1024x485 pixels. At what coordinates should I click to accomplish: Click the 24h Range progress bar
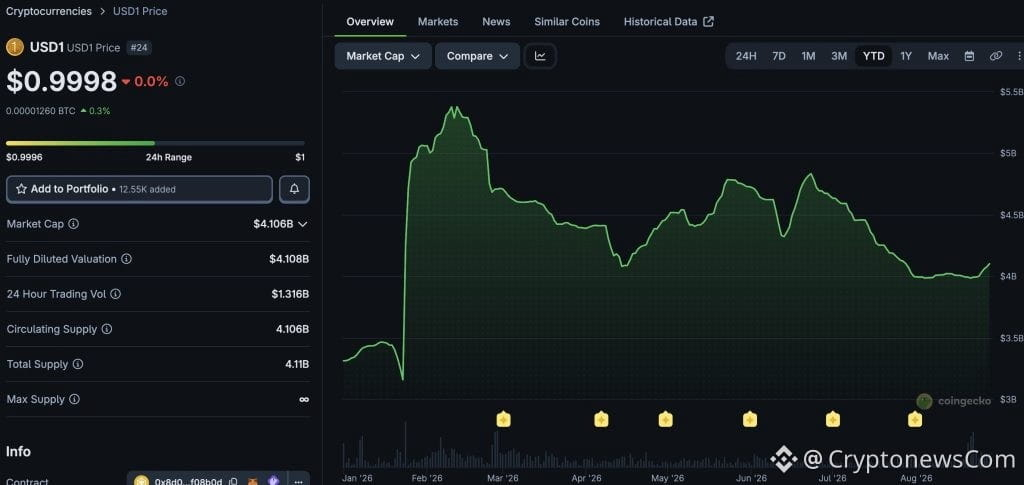coord(155,143)
